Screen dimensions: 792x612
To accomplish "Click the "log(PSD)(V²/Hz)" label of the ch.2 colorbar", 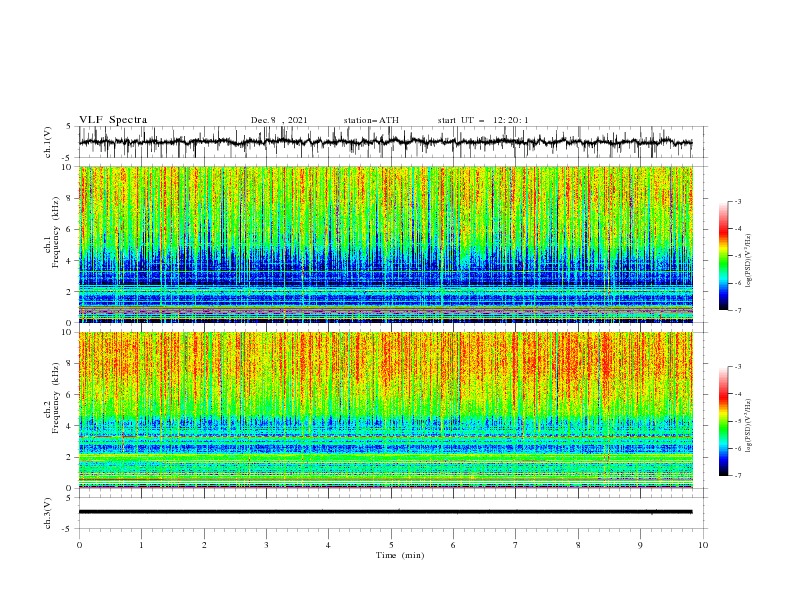I will click(749, 425).
